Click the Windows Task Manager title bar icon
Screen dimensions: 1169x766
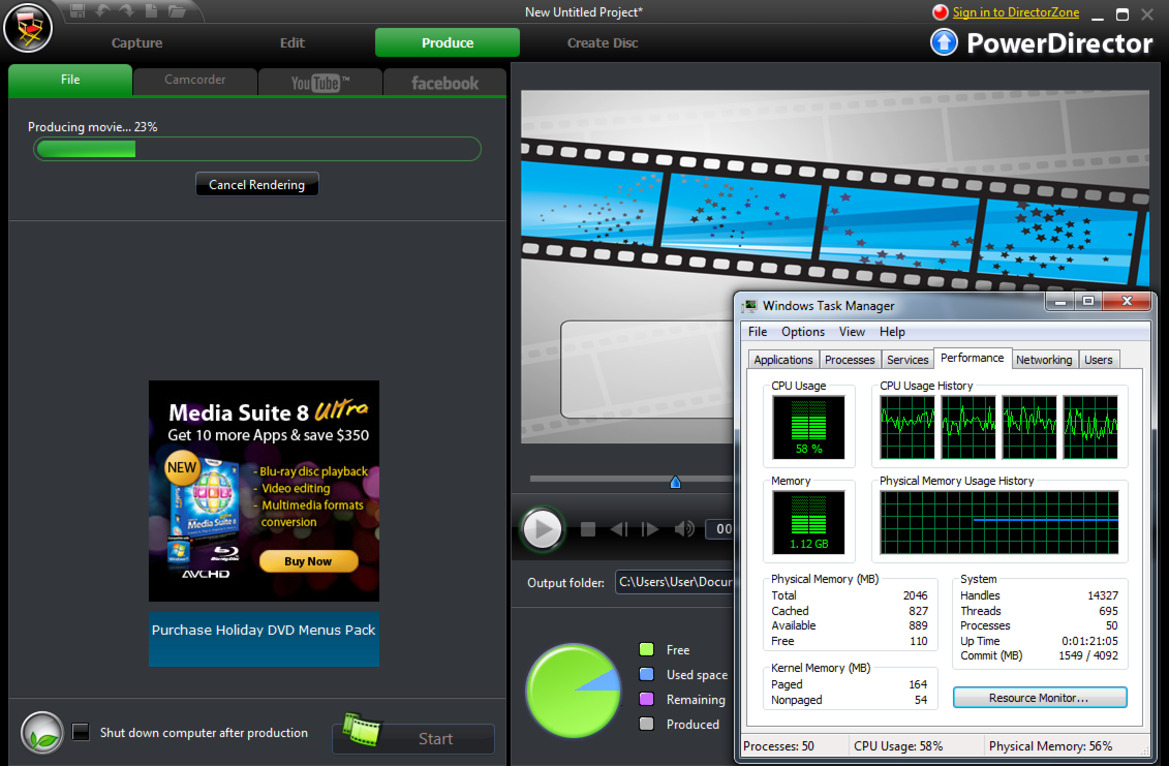749,306
